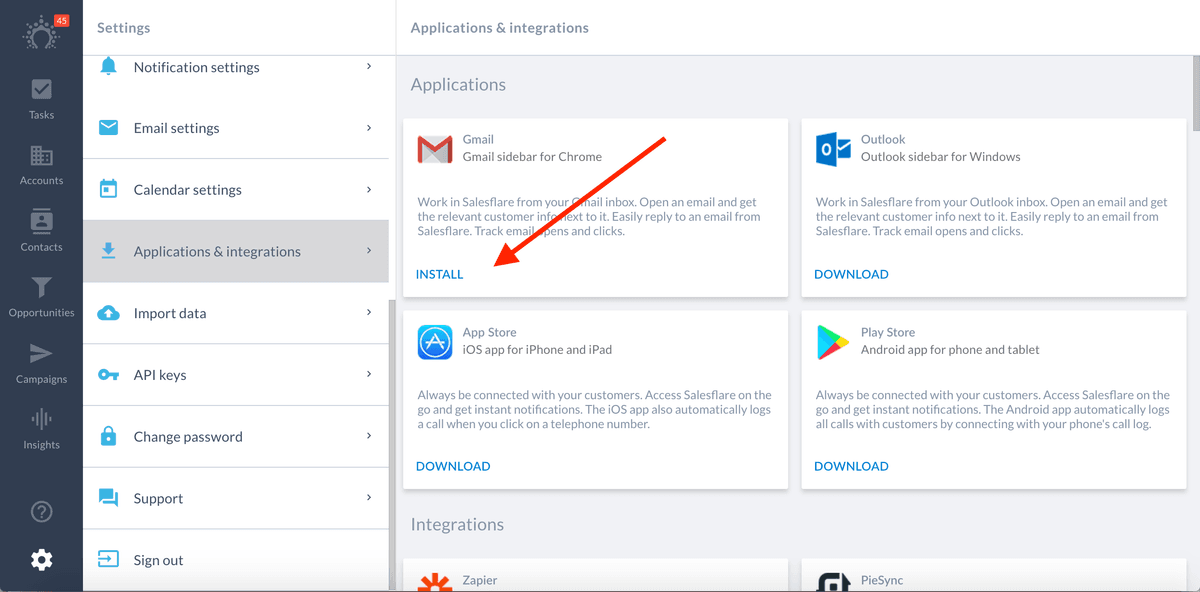This screenshot has height=592, width=1200.
Task: Open Import data settings item
Action: coord(235,313)
